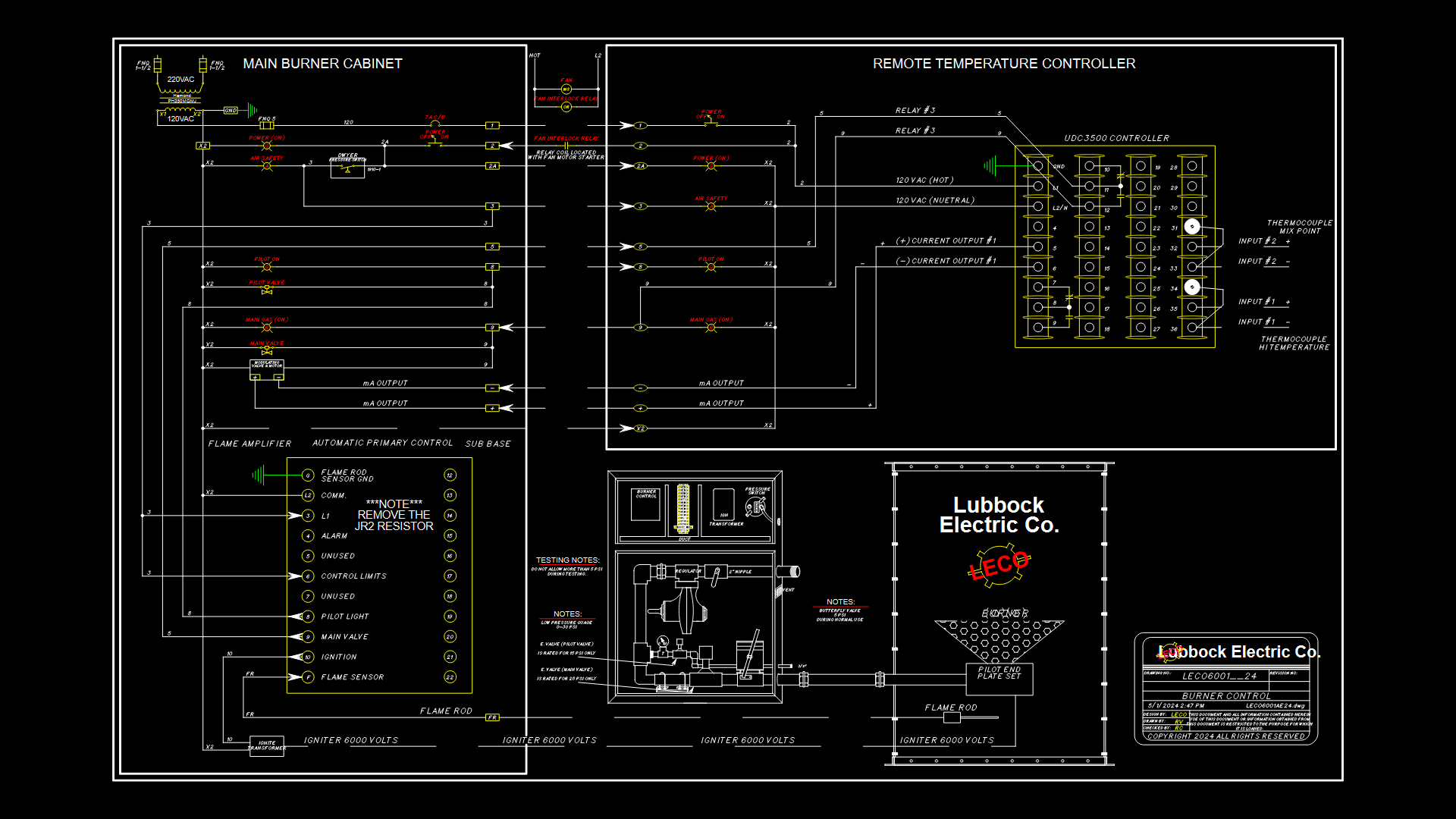Image resolution: width=1456 pixels, height=819 pixels.
Task: Select RELAY COIL LOCATED WITH FAN MOTOR STARTER note
Action: 566,155
